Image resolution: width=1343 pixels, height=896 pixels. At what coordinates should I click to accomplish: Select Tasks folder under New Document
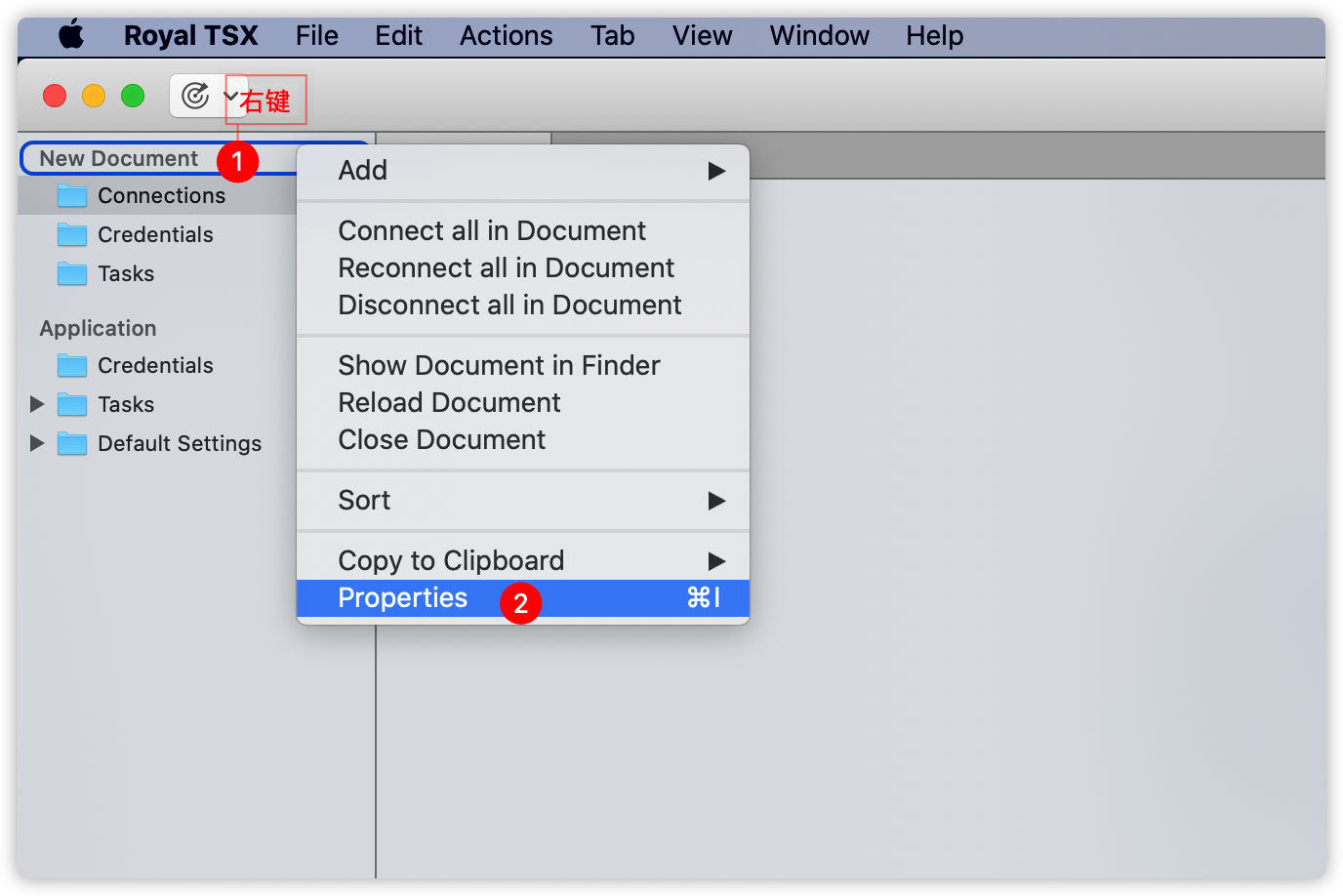tap(126, 273)
